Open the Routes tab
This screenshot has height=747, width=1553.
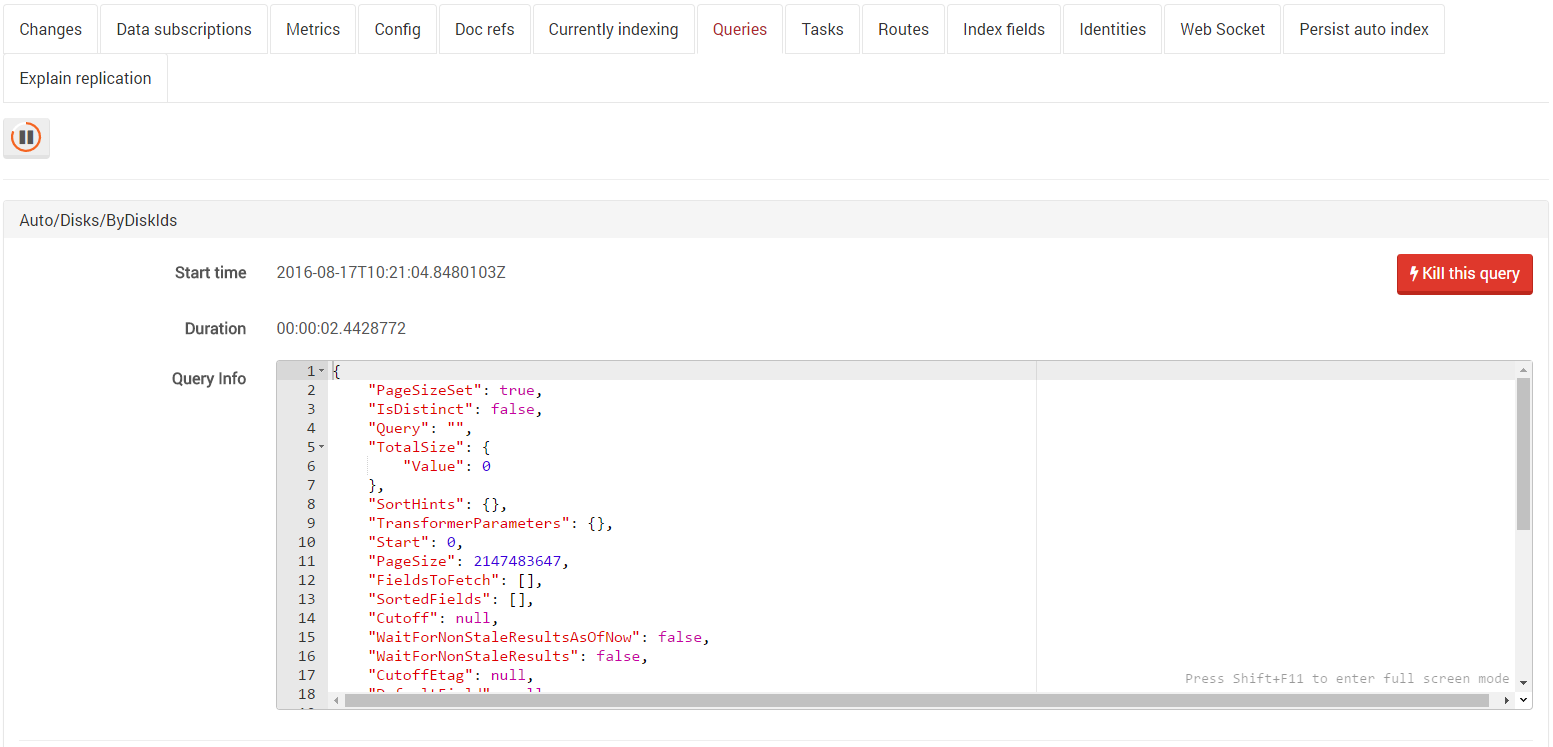click(903, 29)
